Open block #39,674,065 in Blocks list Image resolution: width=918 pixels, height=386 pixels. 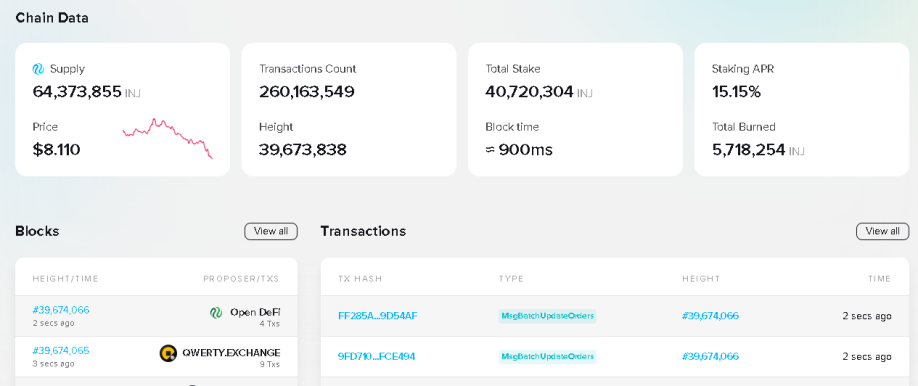click(61, 351)
